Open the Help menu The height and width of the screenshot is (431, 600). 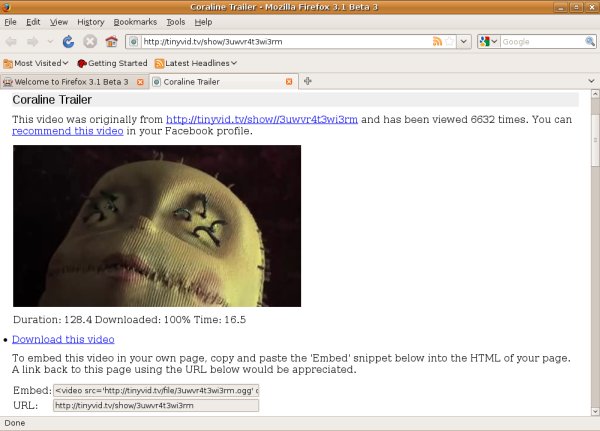click(x=203, y=22)
